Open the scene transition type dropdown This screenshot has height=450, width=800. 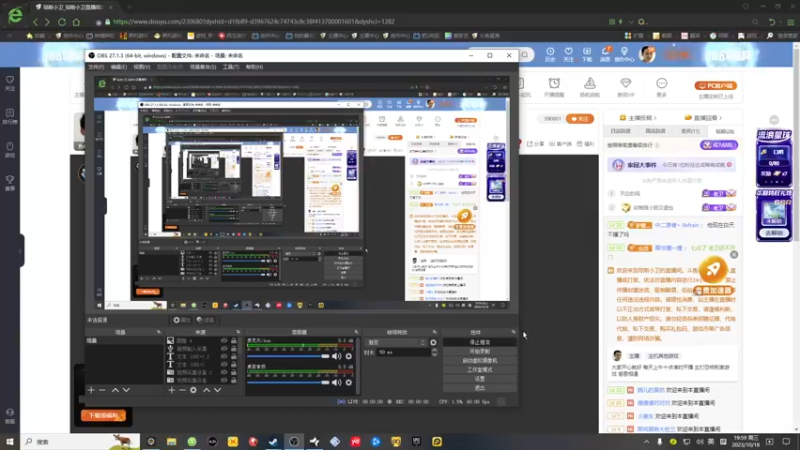[396, 343]
